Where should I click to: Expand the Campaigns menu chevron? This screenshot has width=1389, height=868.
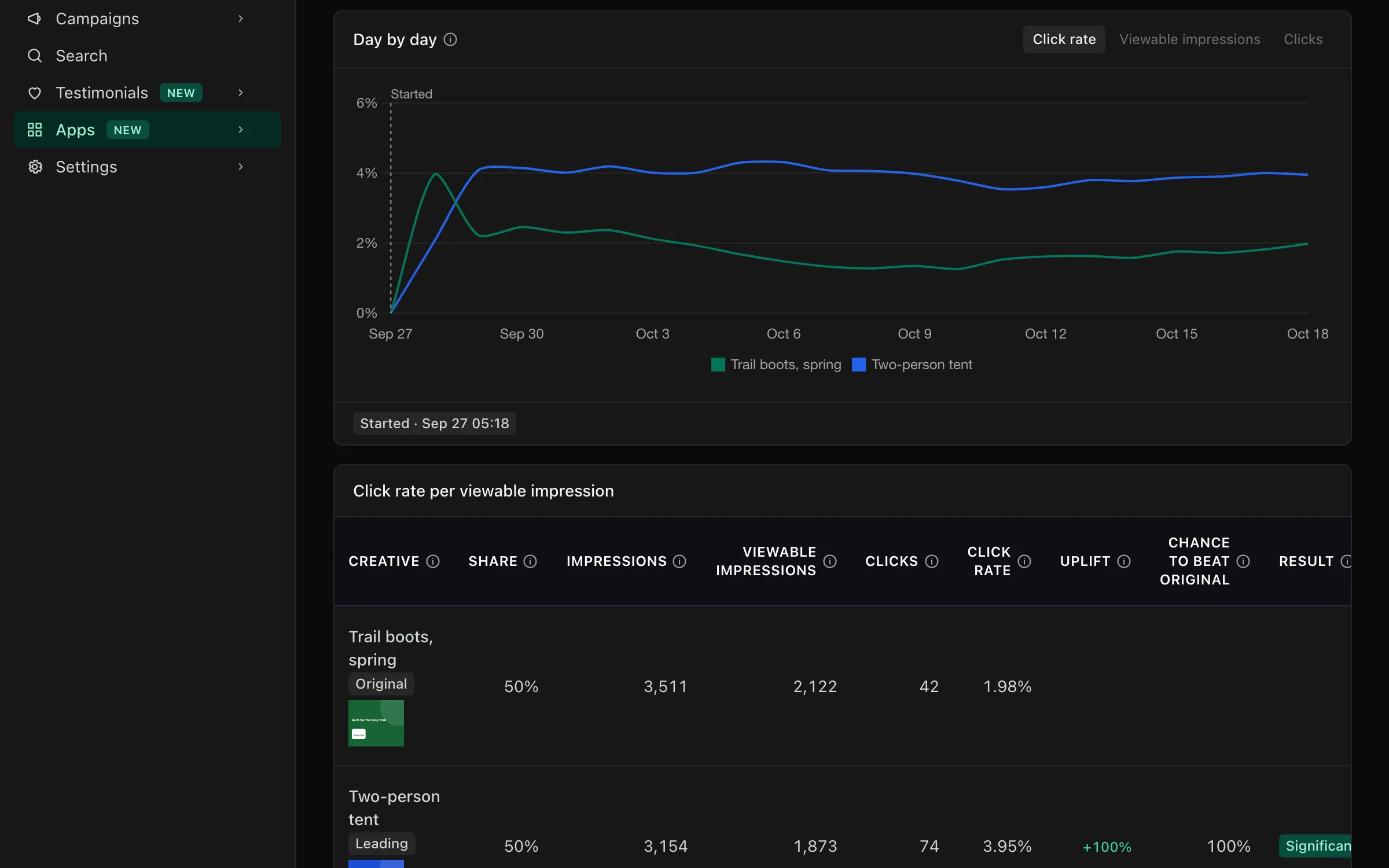click(241, 19)
